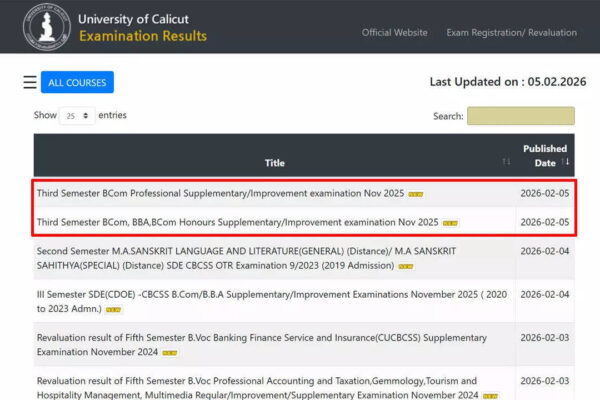Click the University of Calicut logo
This screenshot has width=600, height=400.
pyautogui.click(x=47, y=27)
